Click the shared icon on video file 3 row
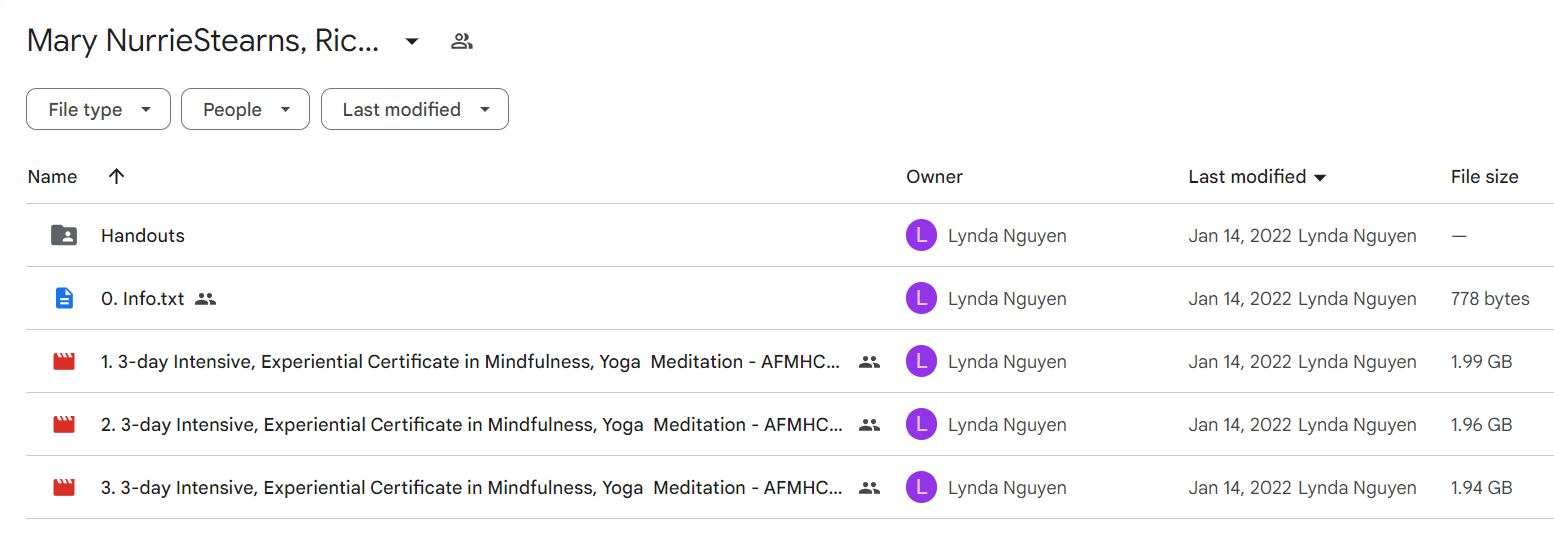This screenshot has width=1554, height=544. coord(870,488)
